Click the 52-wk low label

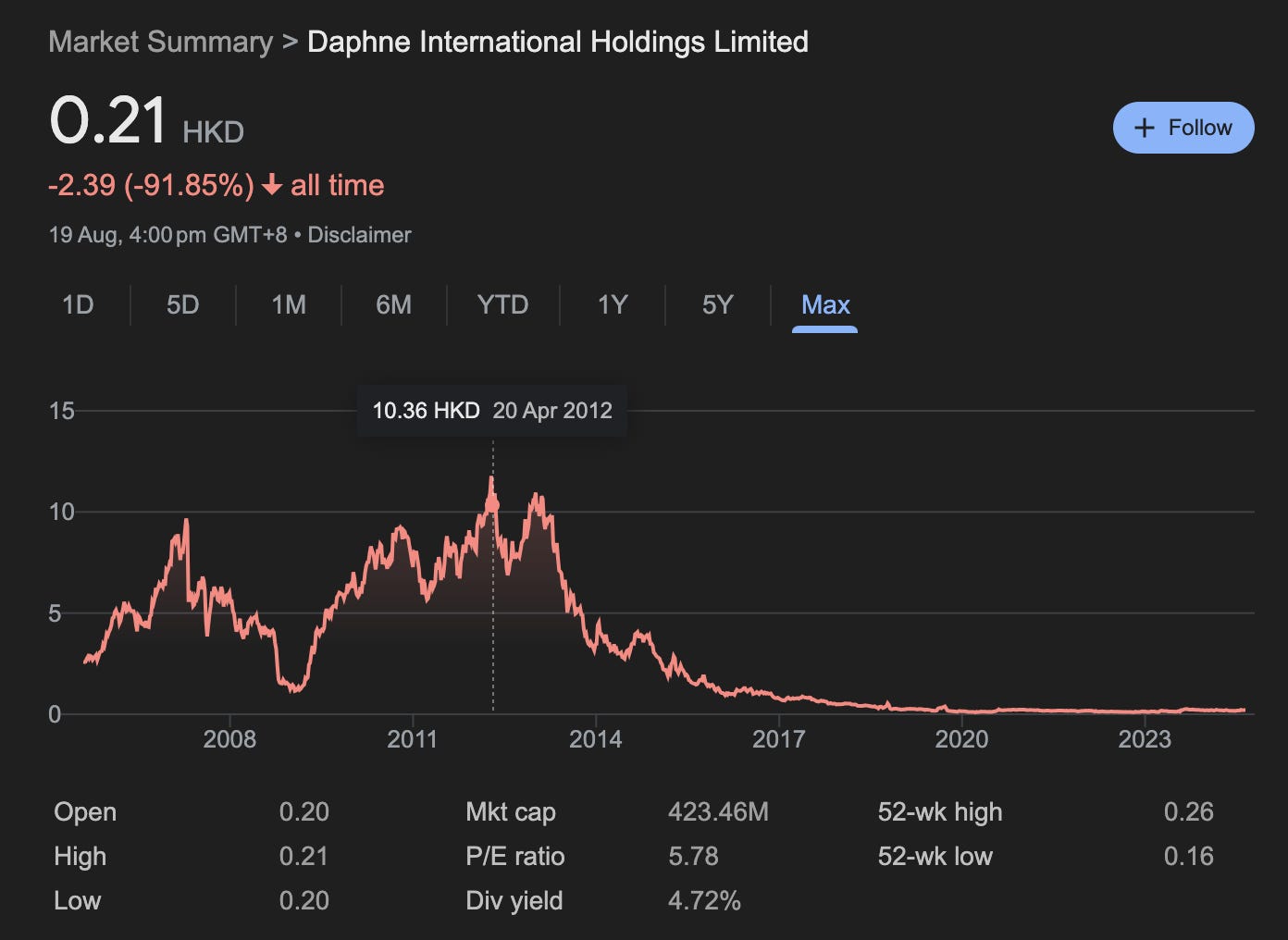935,857
